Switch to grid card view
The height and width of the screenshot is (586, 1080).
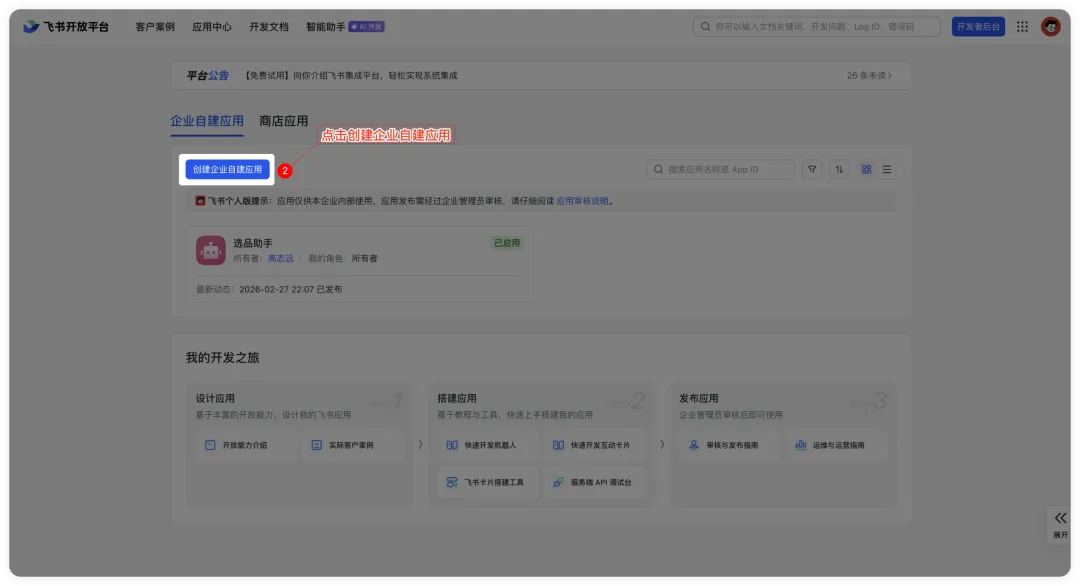[x=866, y=169]
